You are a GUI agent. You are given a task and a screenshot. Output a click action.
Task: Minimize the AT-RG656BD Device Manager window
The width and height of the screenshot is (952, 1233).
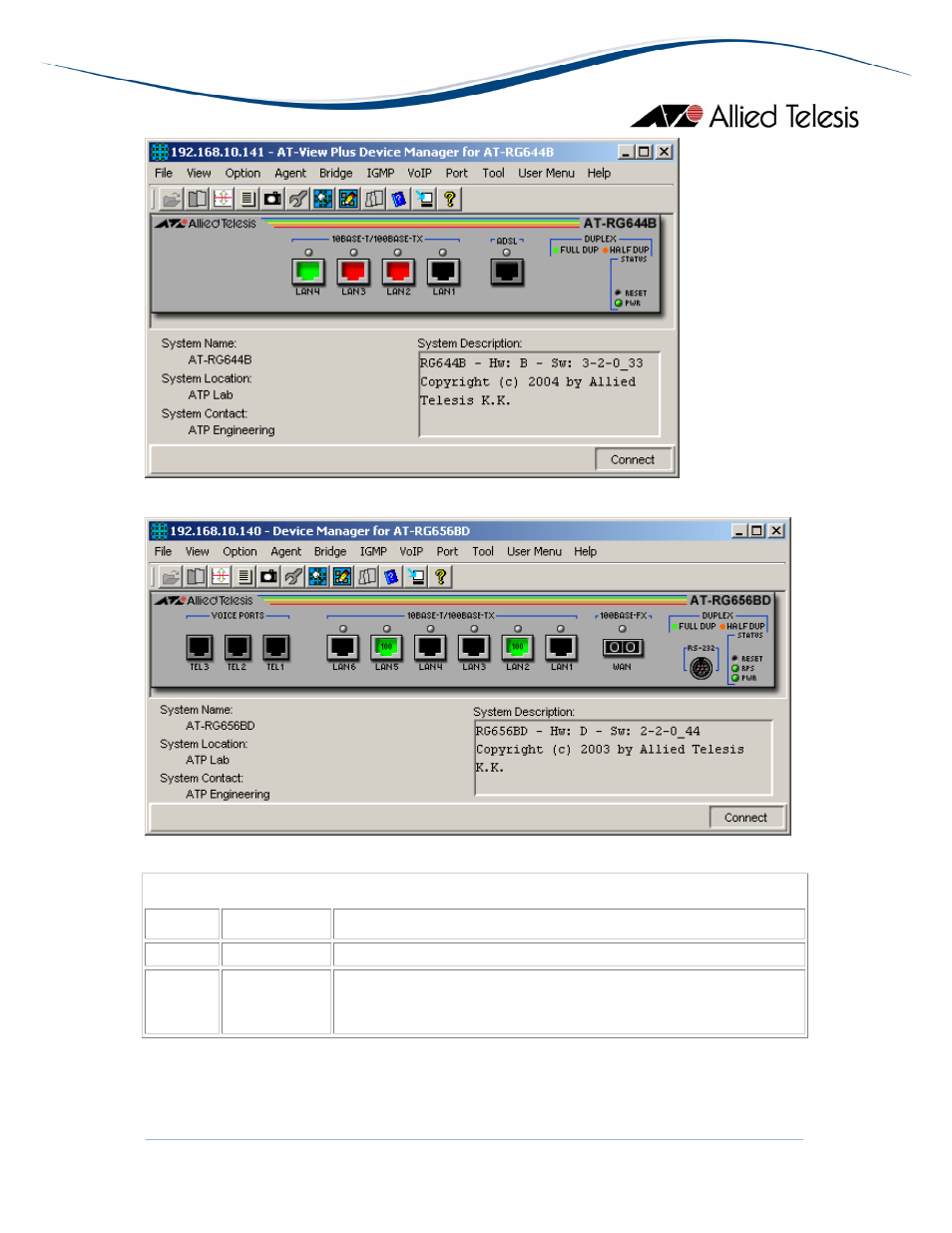point(739,531)
